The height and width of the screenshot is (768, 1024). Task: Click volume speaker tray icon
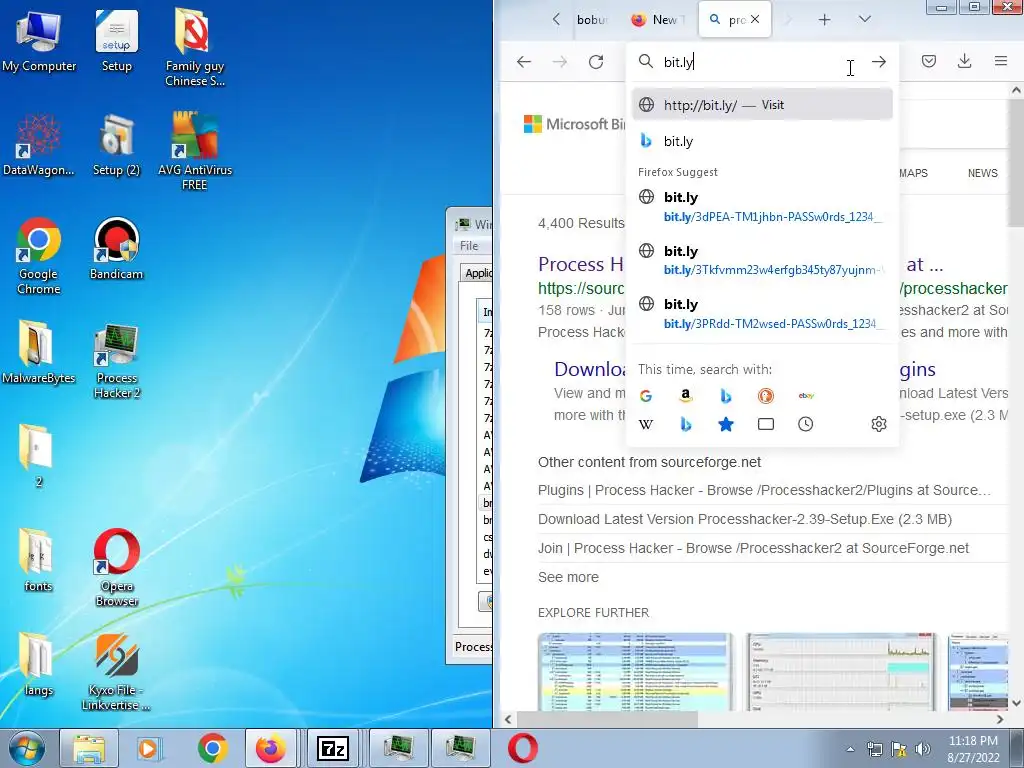click(922, 749)
